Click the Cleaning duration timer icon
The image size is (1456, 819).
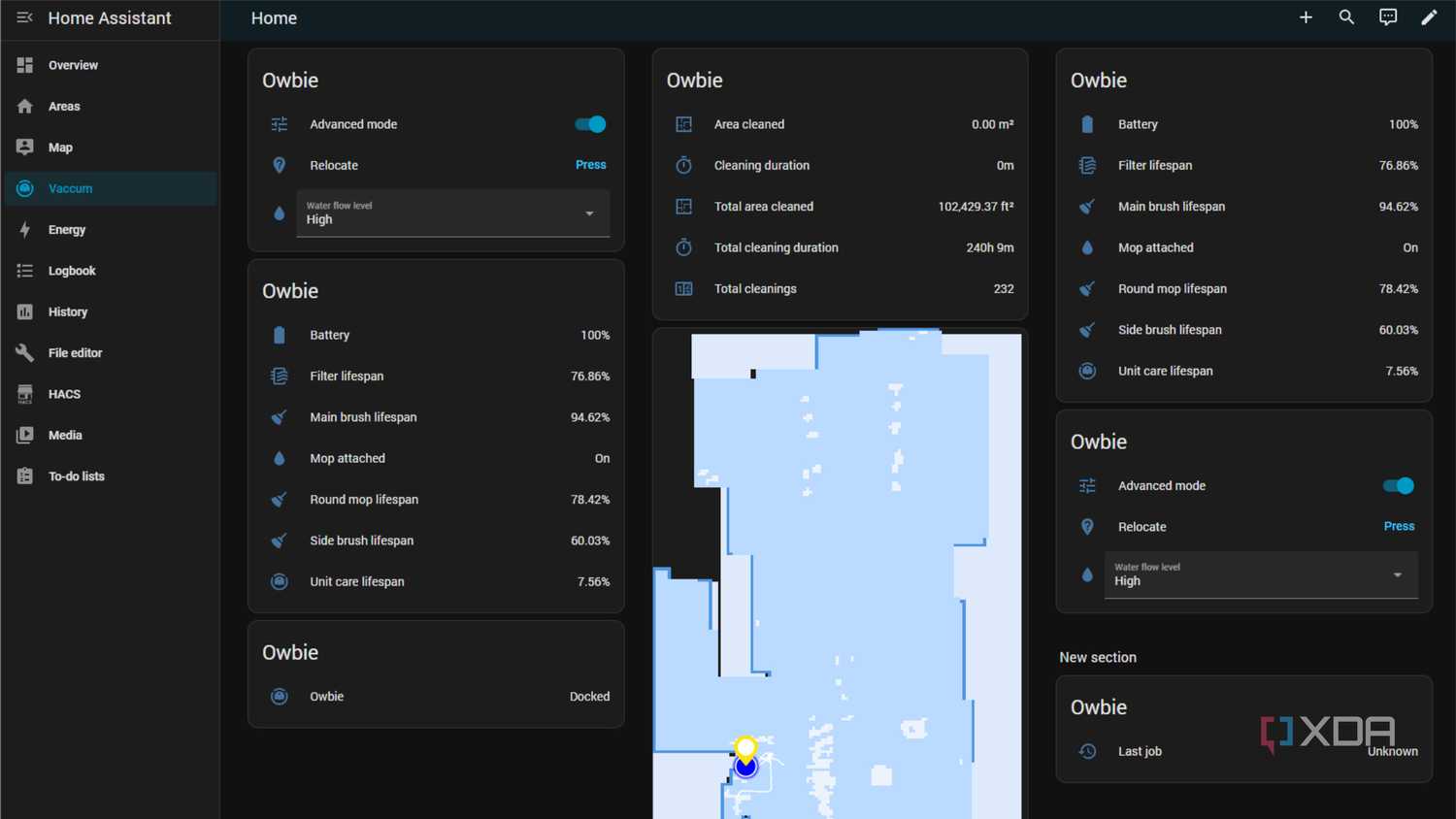(x=683, y=165)
